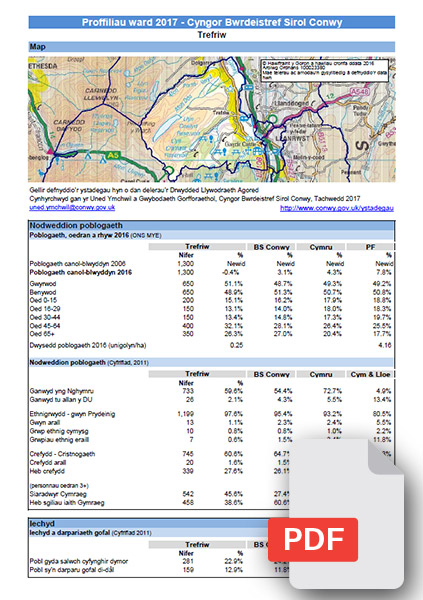This screenshot has width=423, height=600.
Task: Click the 'Siaradwyr Cymraeg' row label
Action: [x=58, y=494]
